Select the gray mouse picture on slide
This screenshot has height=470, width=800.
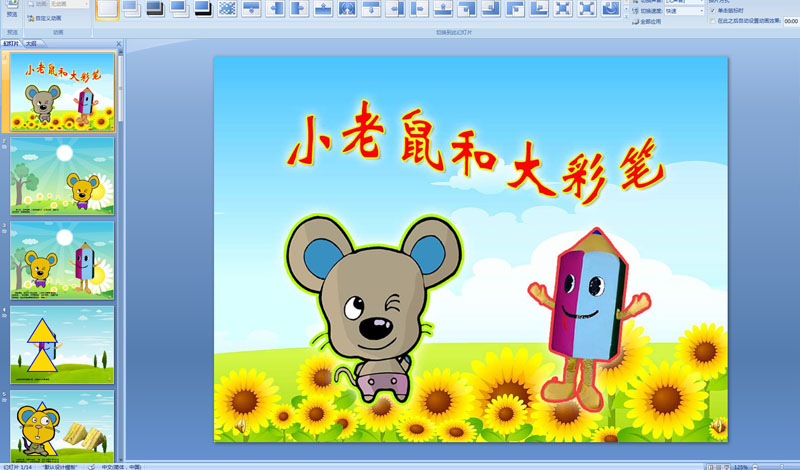coord(374,308)
